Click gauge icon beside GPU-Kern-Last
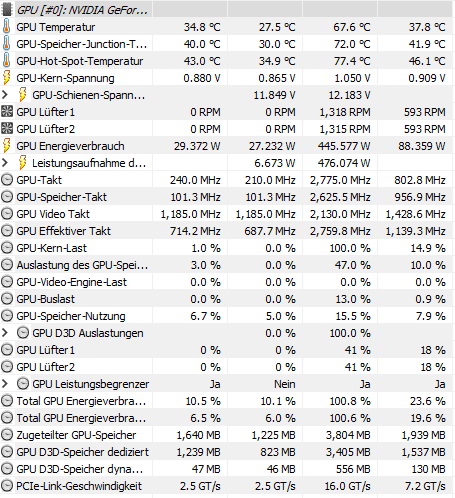455x498 pixels. tap(7, 248)
